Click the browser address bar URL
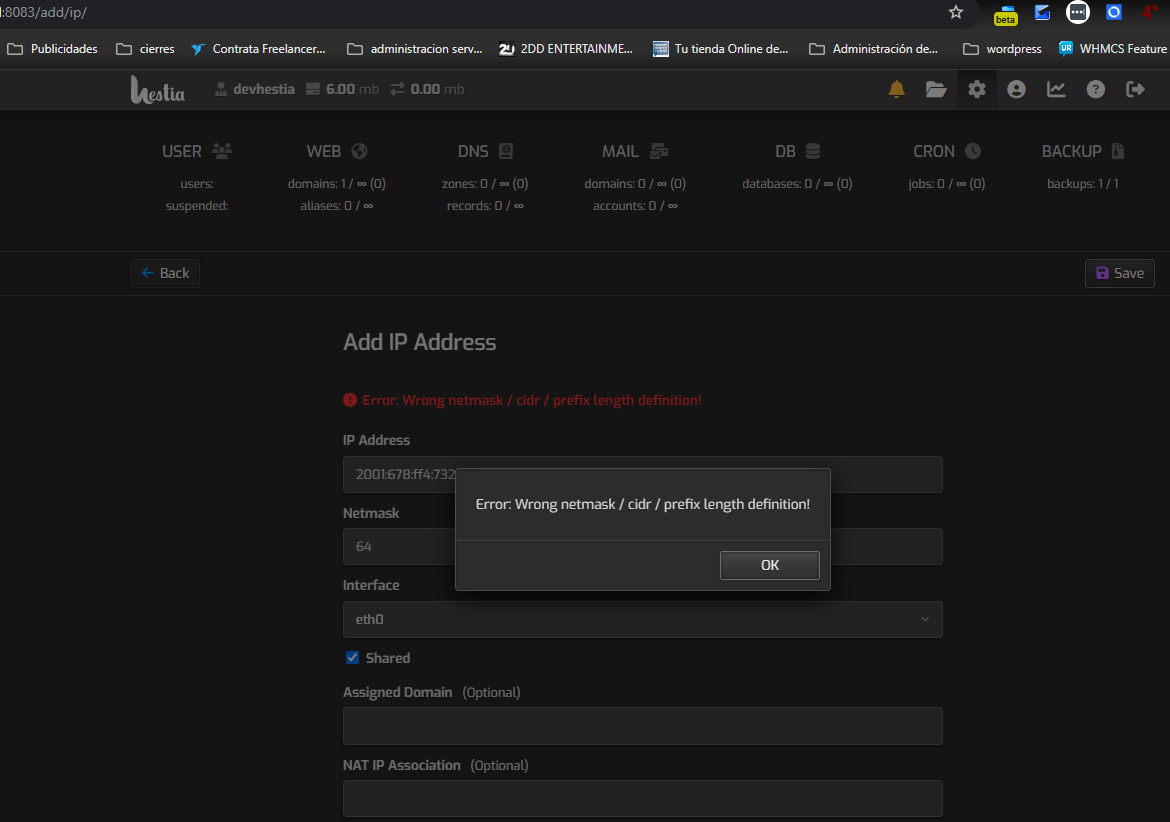Image resolution: width=1170 pixels, height=822 pixels. tap(45, 13)
